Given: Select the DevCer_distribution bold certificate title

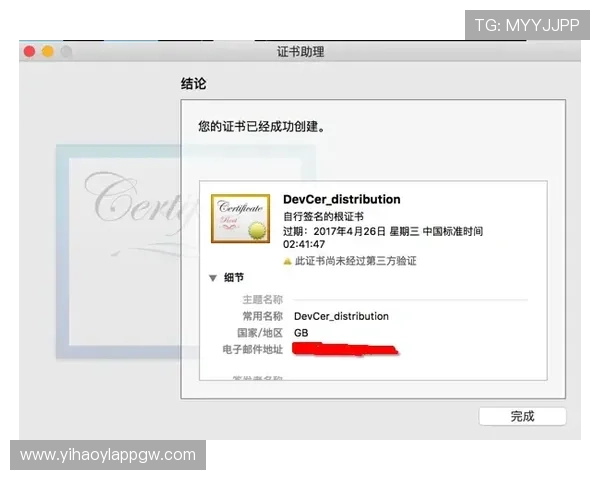Looking at the screenshot, I should (342, 199).
